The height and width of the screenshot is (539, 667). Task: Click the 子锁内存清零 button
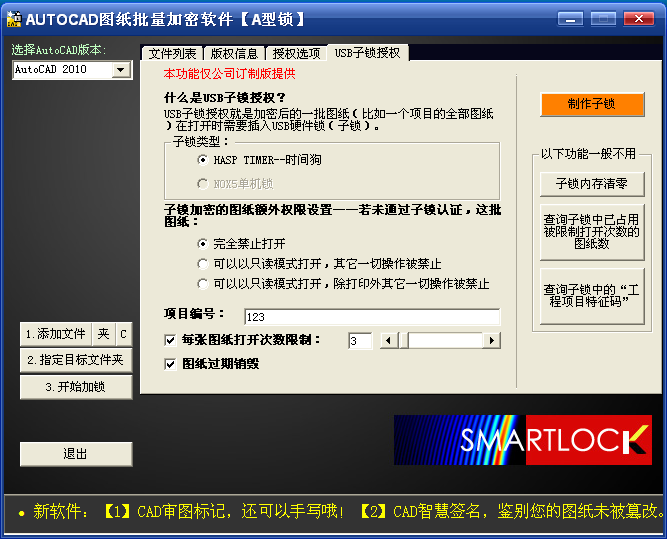click(592, 184)
